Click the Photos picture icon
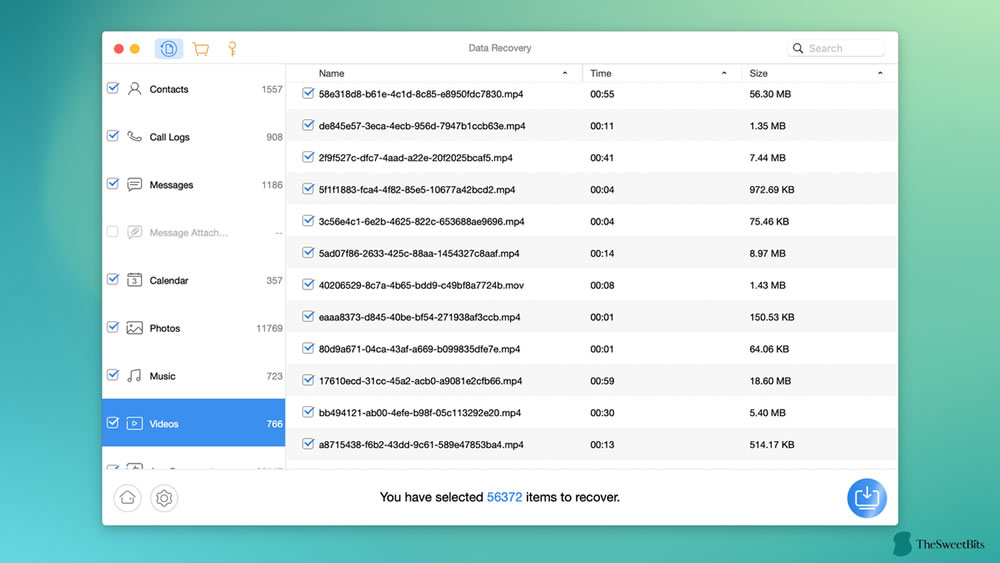The height and width of the screenshot is (563, 1000). pyautogui.click(x=135, y=328)
